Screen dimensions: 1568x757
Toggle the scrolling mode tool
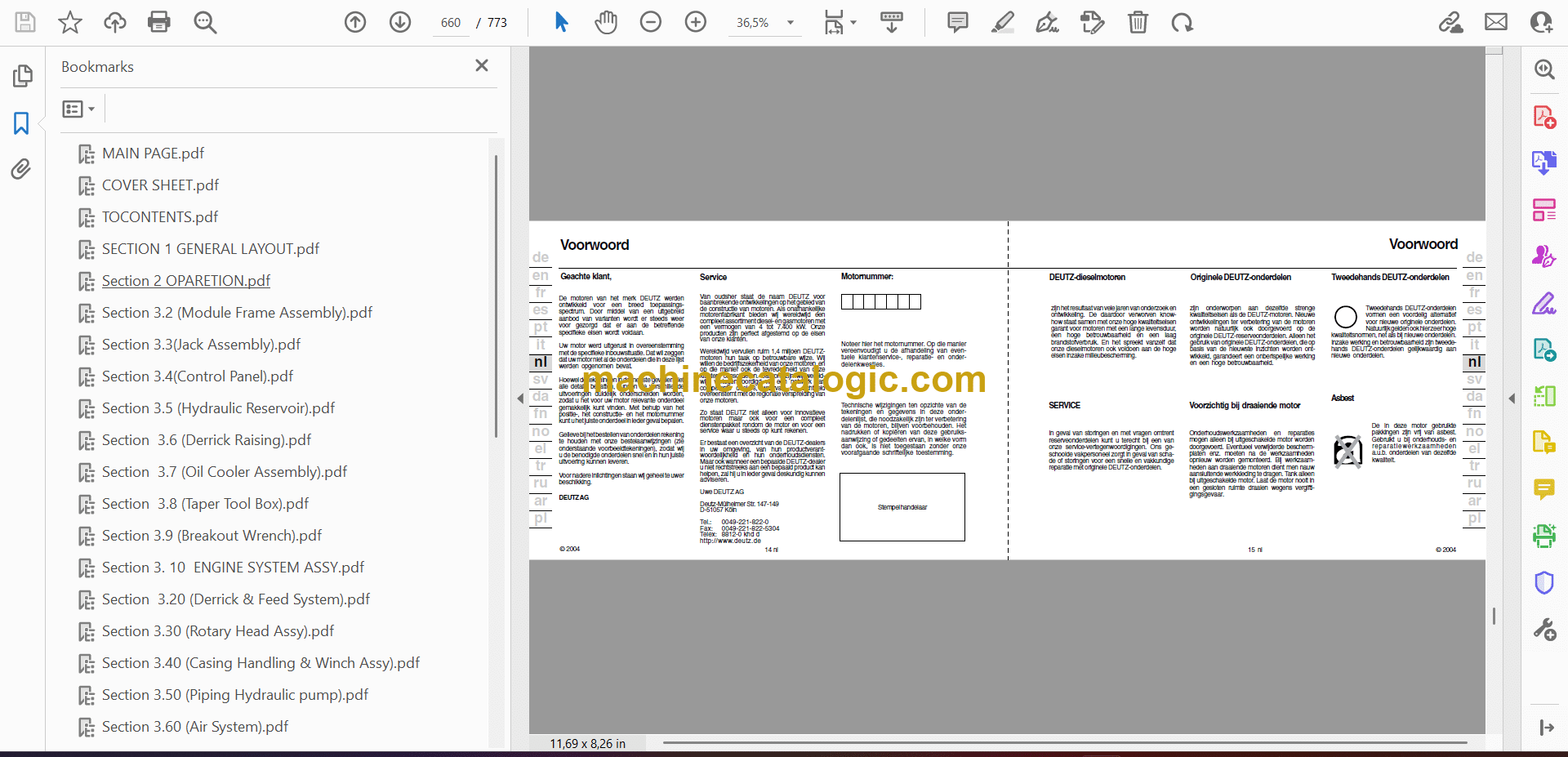coord(892,22)
